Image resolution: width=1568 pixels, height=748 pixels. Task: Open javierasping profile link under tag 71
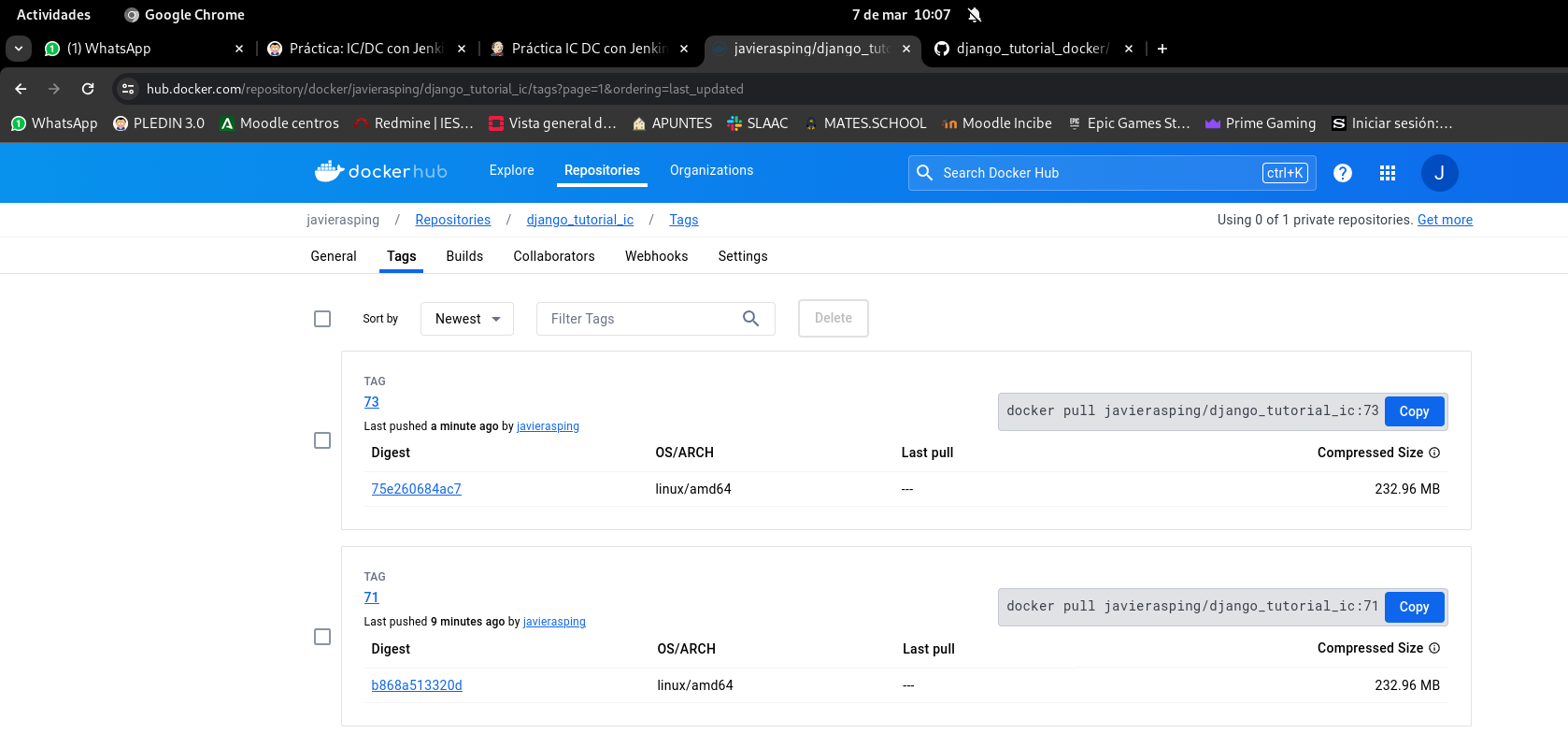coord(555,622)
